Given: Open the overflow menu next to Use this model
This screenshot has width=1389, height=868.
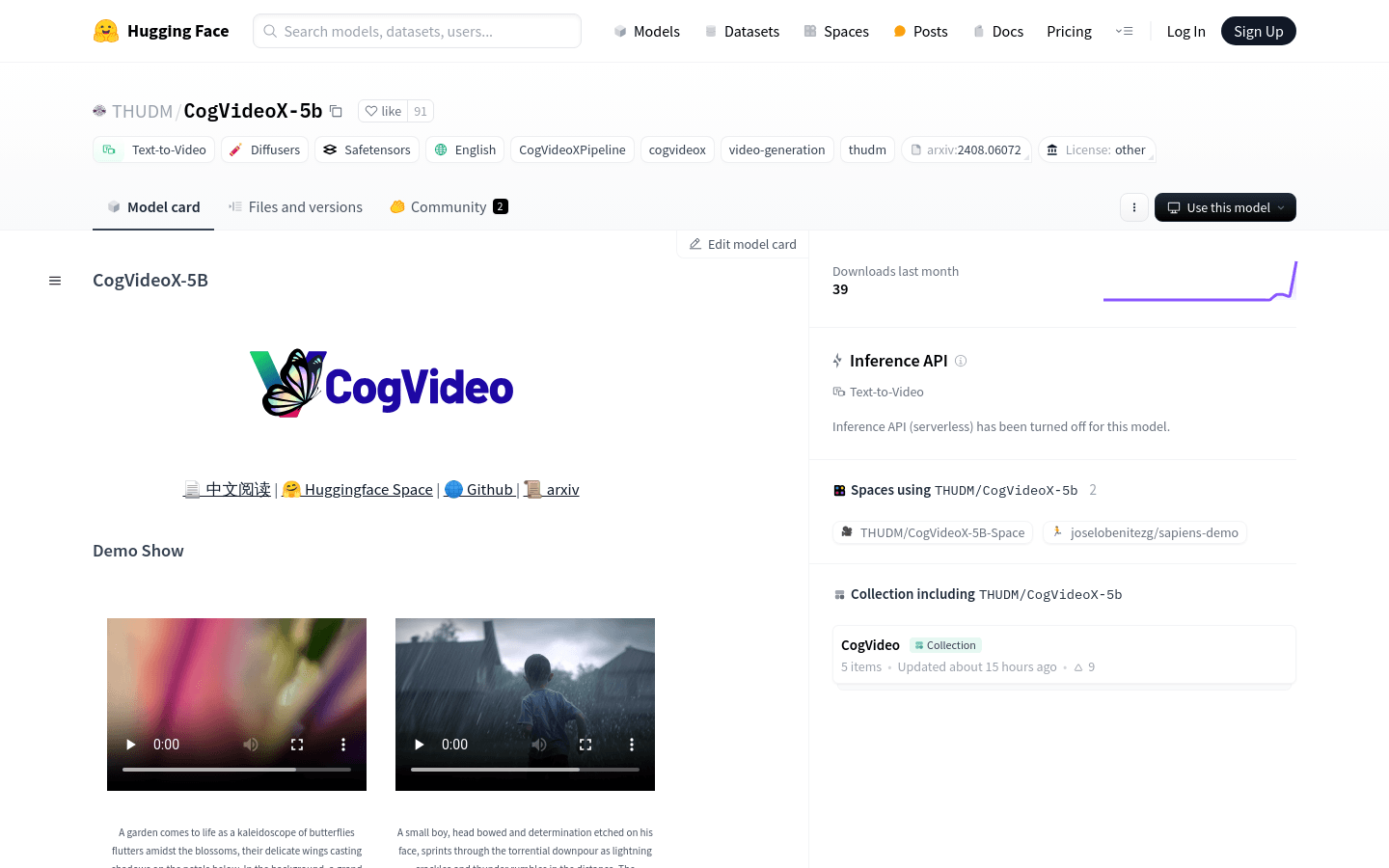Looking at the screenshot, I should 1134,207.
